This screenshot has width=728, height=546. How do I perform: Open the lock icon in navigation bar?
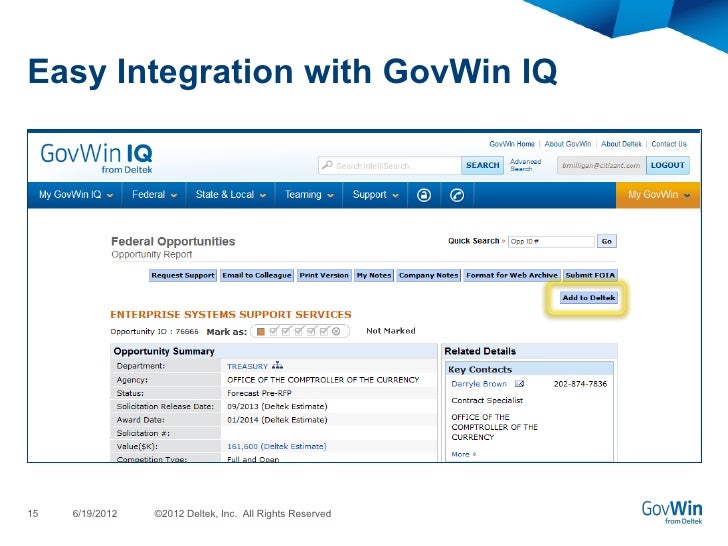tap(423, 195)
